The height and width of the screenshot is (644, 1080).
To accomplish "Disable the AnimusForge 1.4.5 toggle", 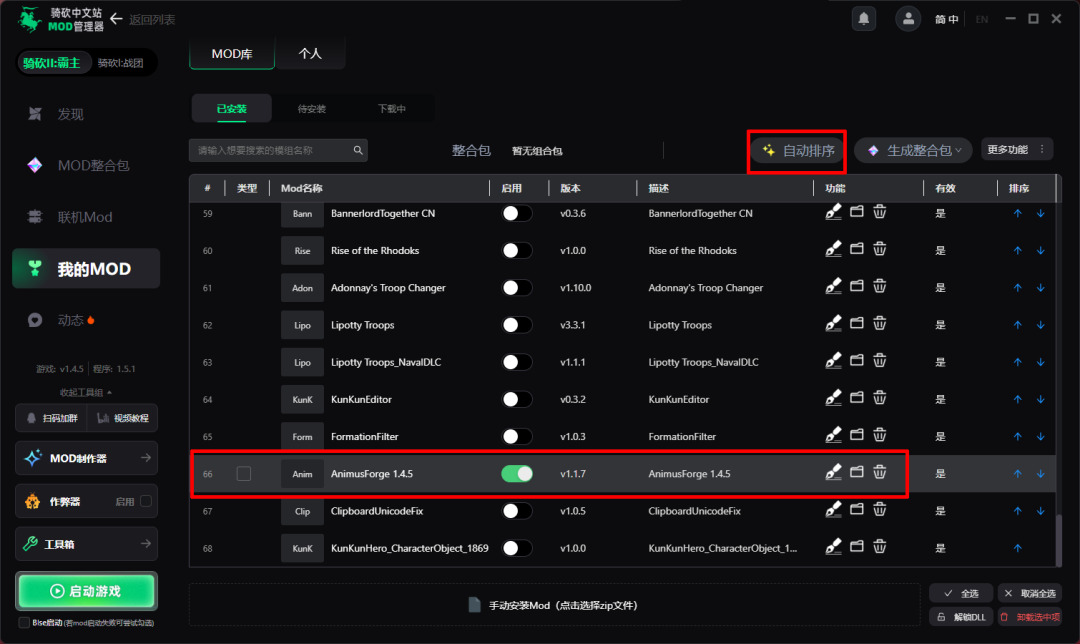I will tap(517, 474).
